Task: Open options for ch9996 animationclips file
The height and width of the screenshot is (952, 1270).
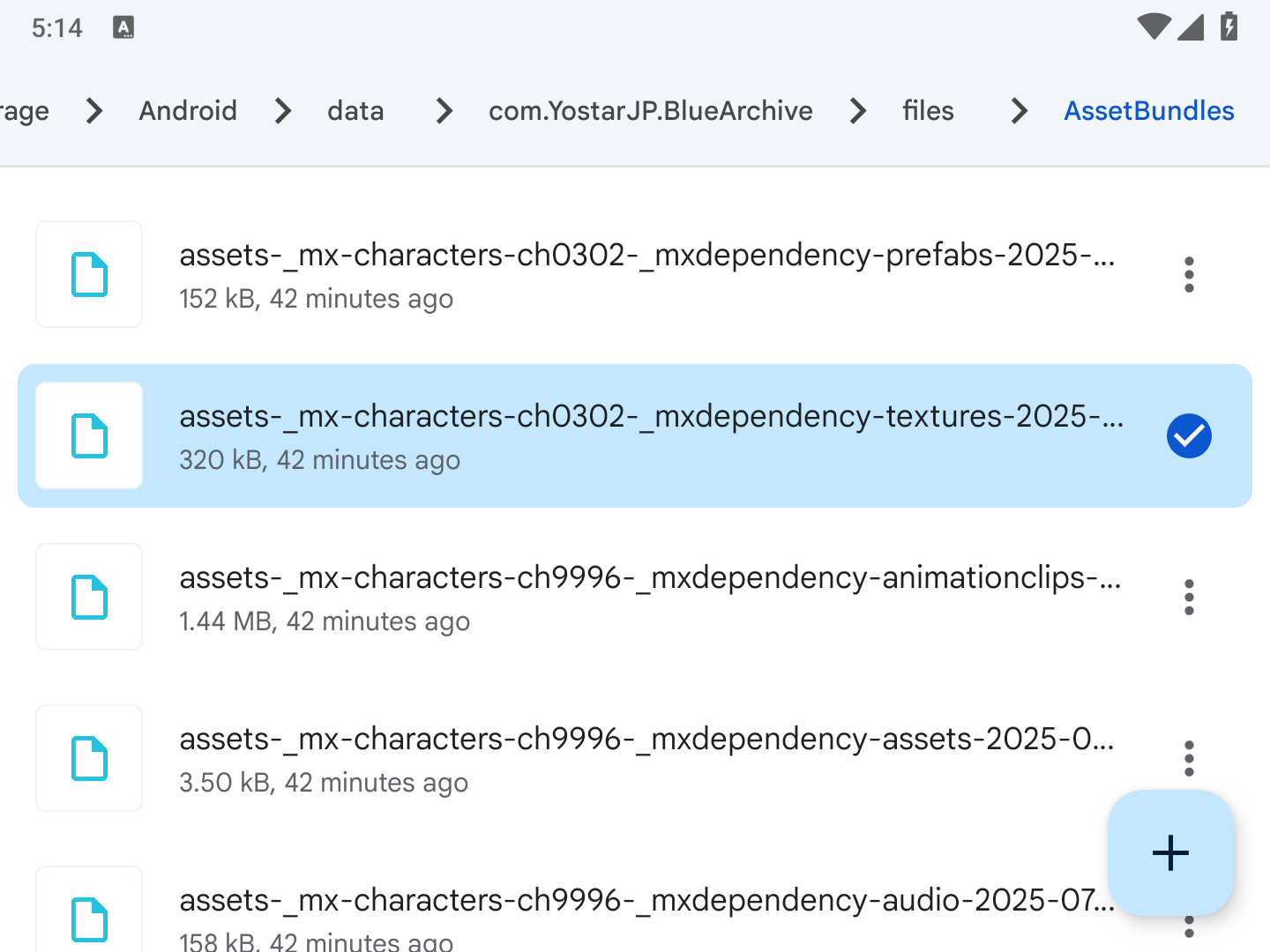Action: pos(1189,598)
